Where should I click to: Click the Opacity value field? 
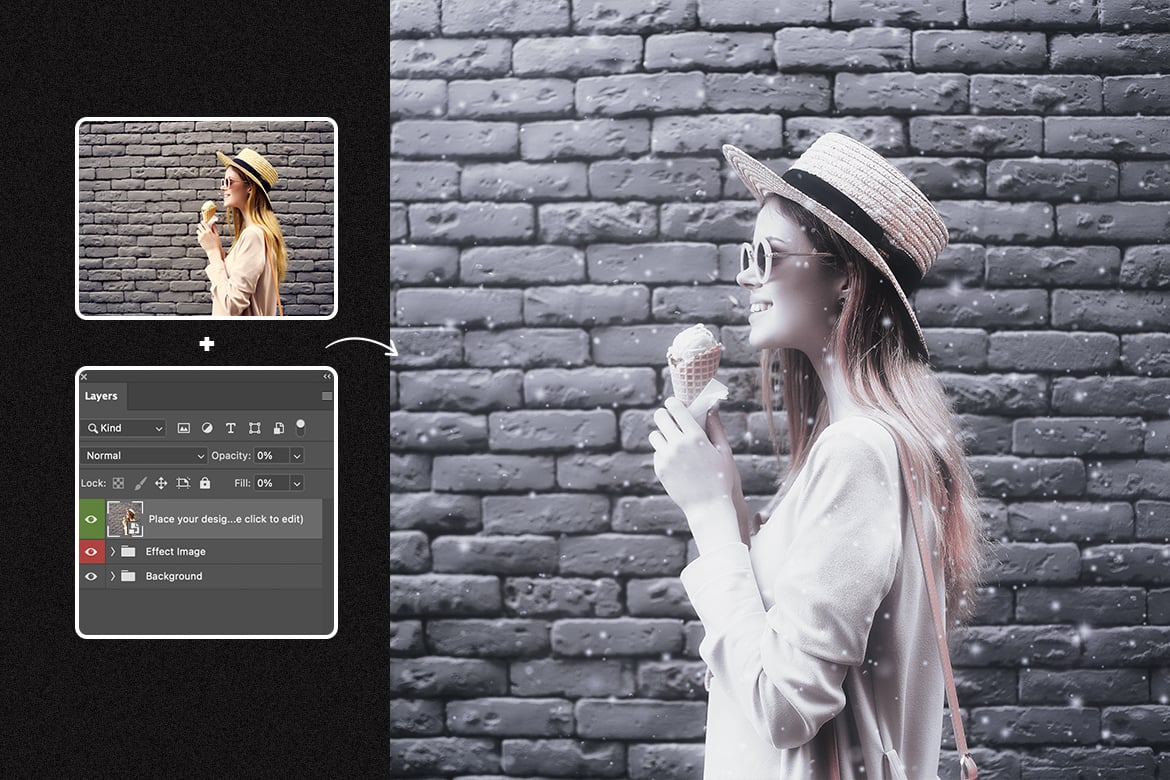(272, 455)
